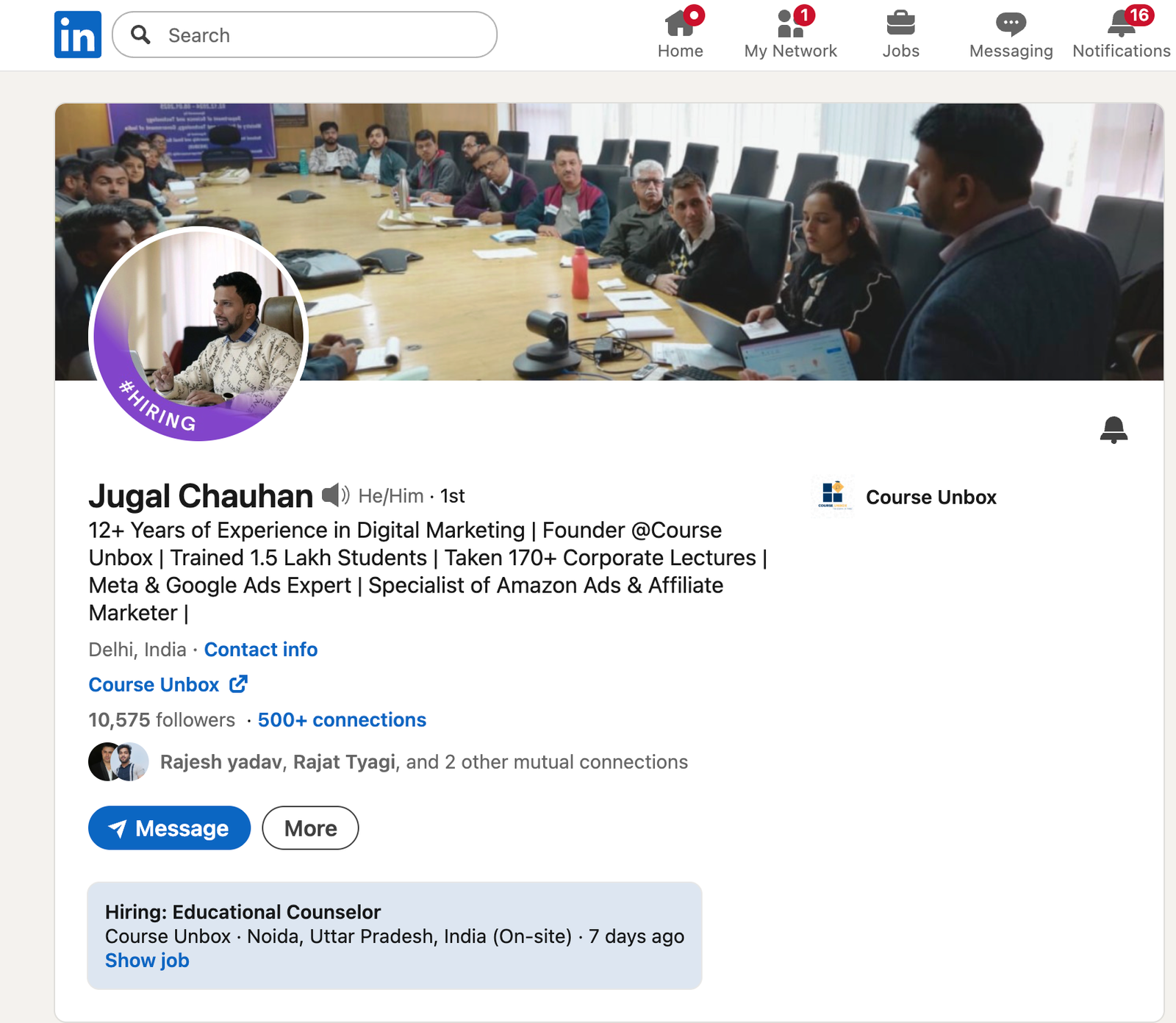Toggle the profile notification bell
The height and width of the screenshot is (1023, 1176).
(x=1114, y=430)
